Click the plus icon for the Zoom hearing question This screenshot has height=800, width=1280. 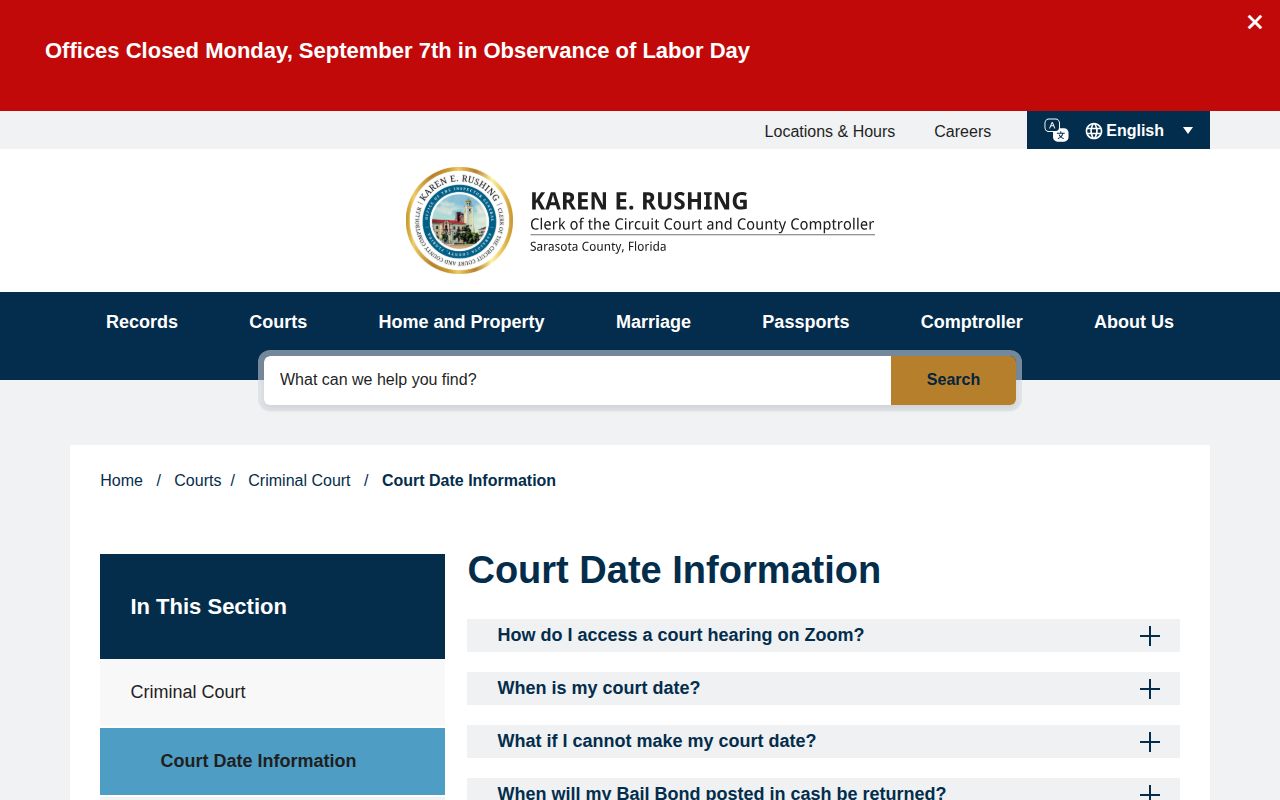pyautogui.click(x=1150, y=636)
